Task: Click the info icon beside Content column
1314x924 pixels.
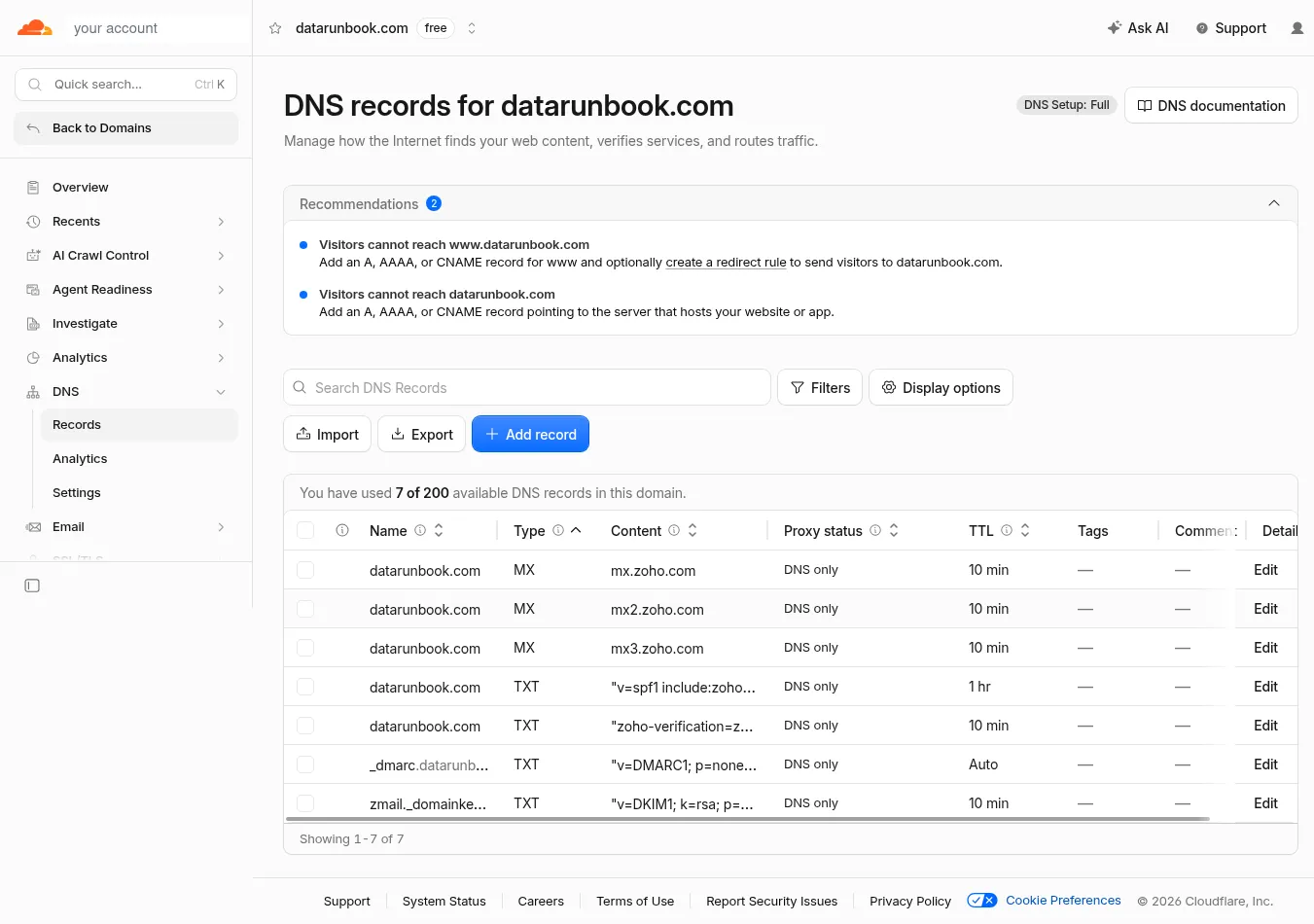Action: [673, 530]
